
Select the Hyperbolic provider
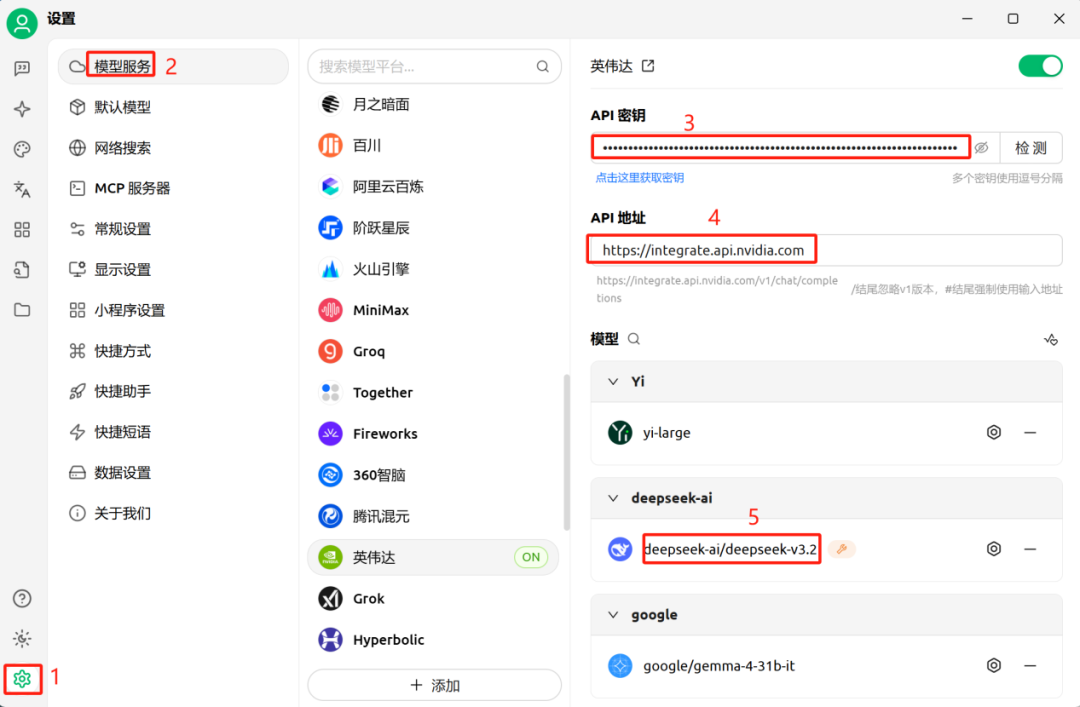click(x=434, y=640)
